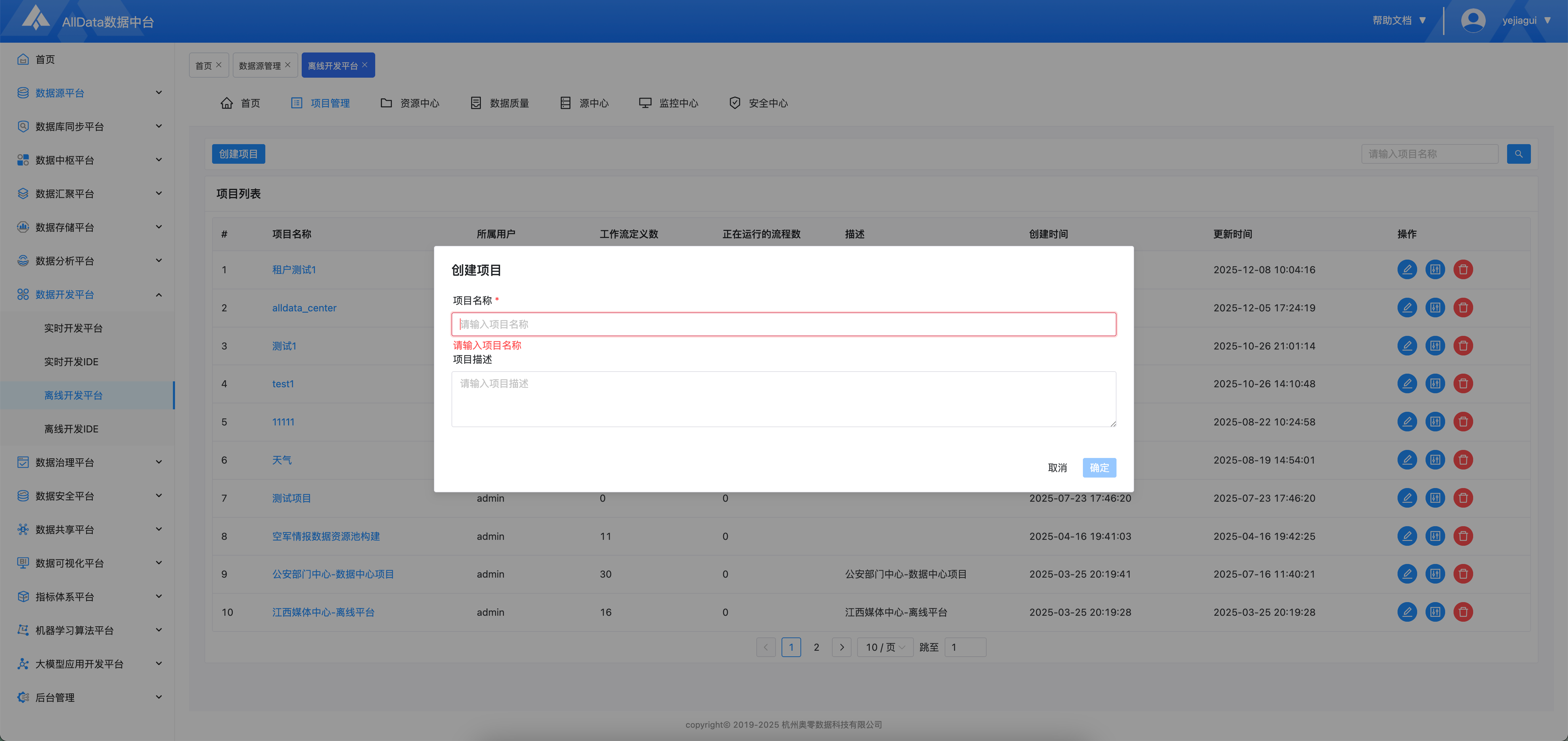
Task: Go to page 2 of project list
Action: [x=816, y=647]
